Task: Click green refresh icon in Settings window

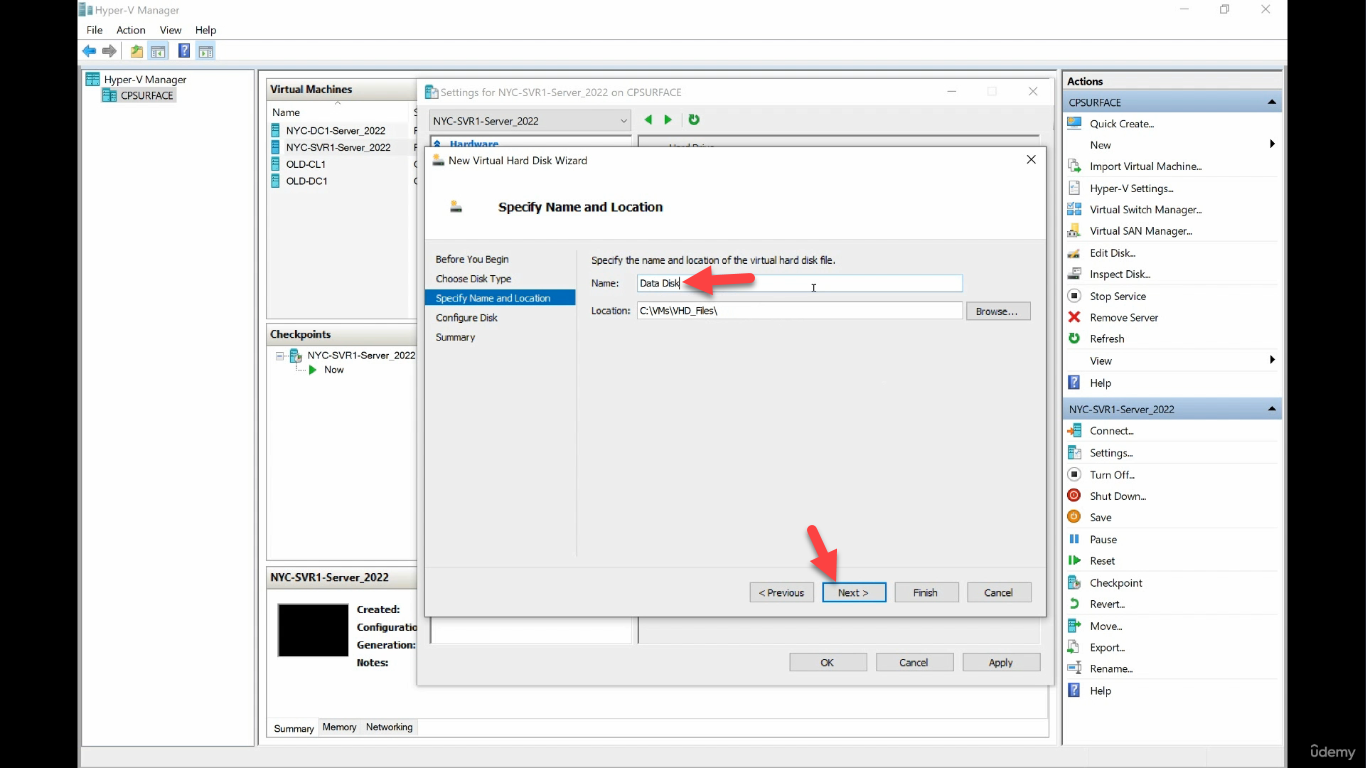Action: 694,120
